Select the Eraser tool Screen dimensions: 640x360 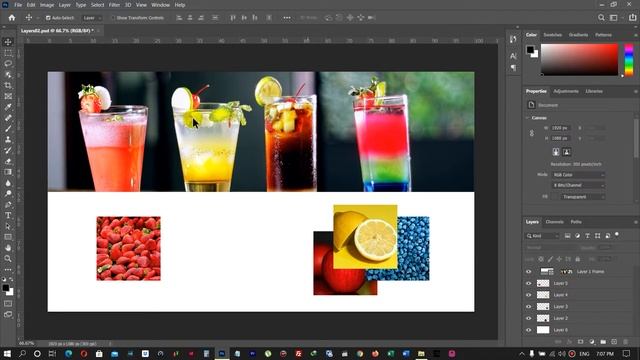click(x=8, y=161)
